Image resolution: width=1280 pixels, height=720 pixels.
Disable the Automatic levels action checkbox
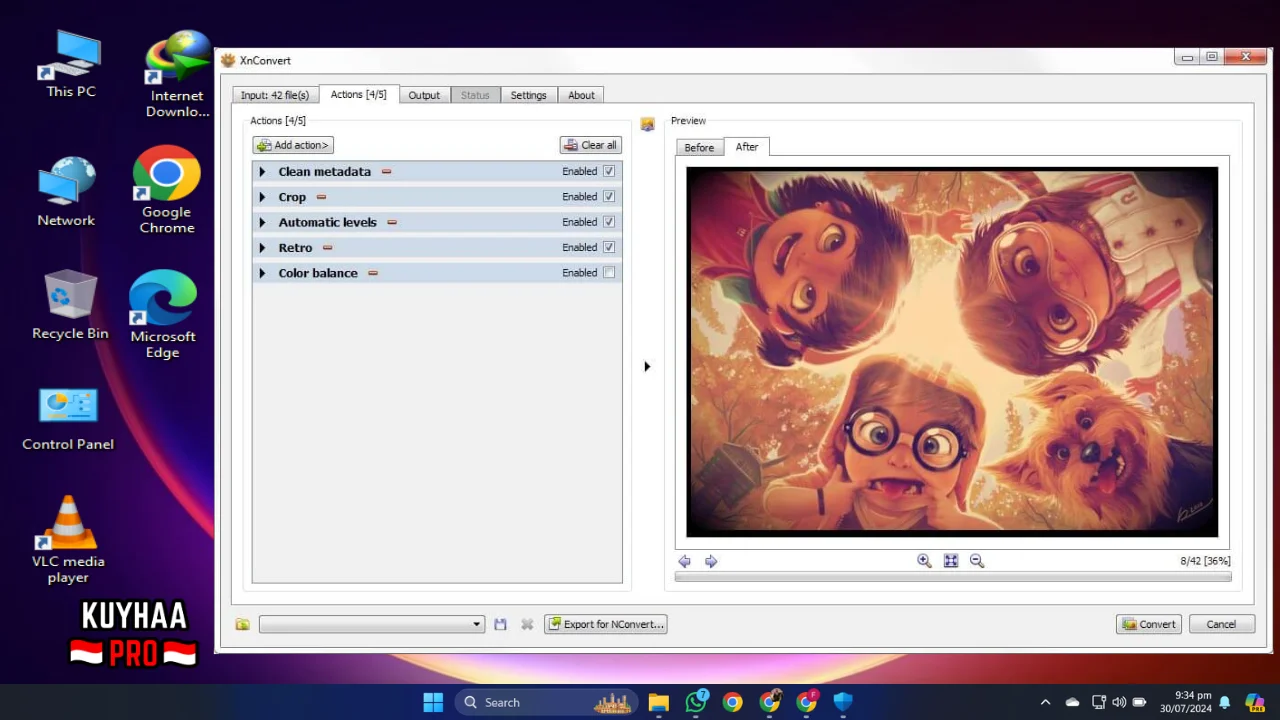click(609, 222)
